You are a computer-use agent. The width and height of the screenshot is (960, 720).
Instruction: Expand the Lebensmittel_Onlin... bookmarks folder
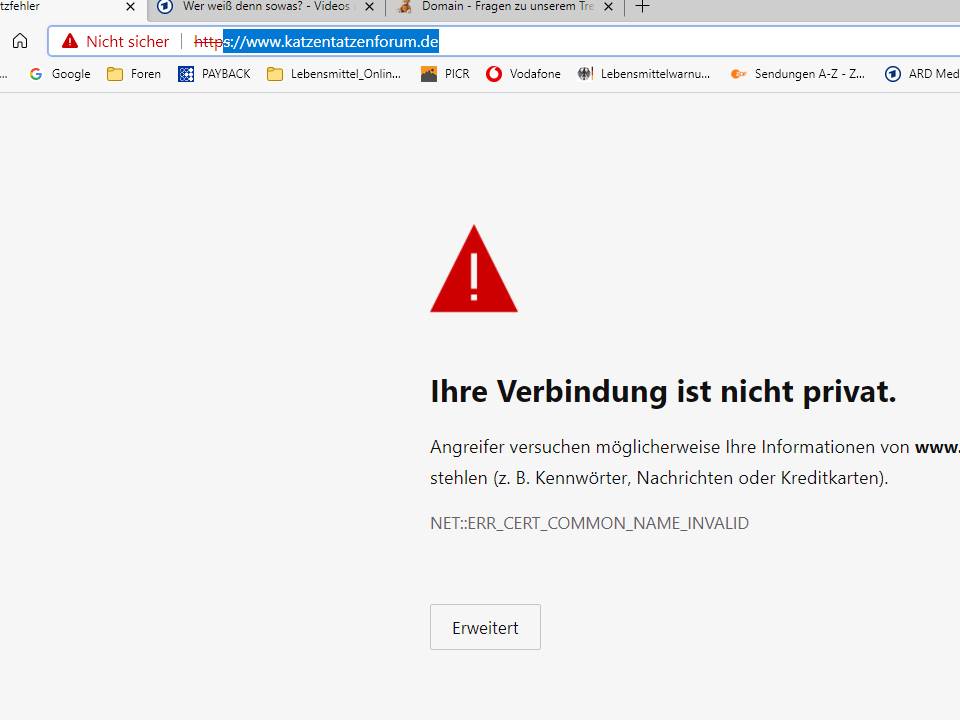pos(334,74)
